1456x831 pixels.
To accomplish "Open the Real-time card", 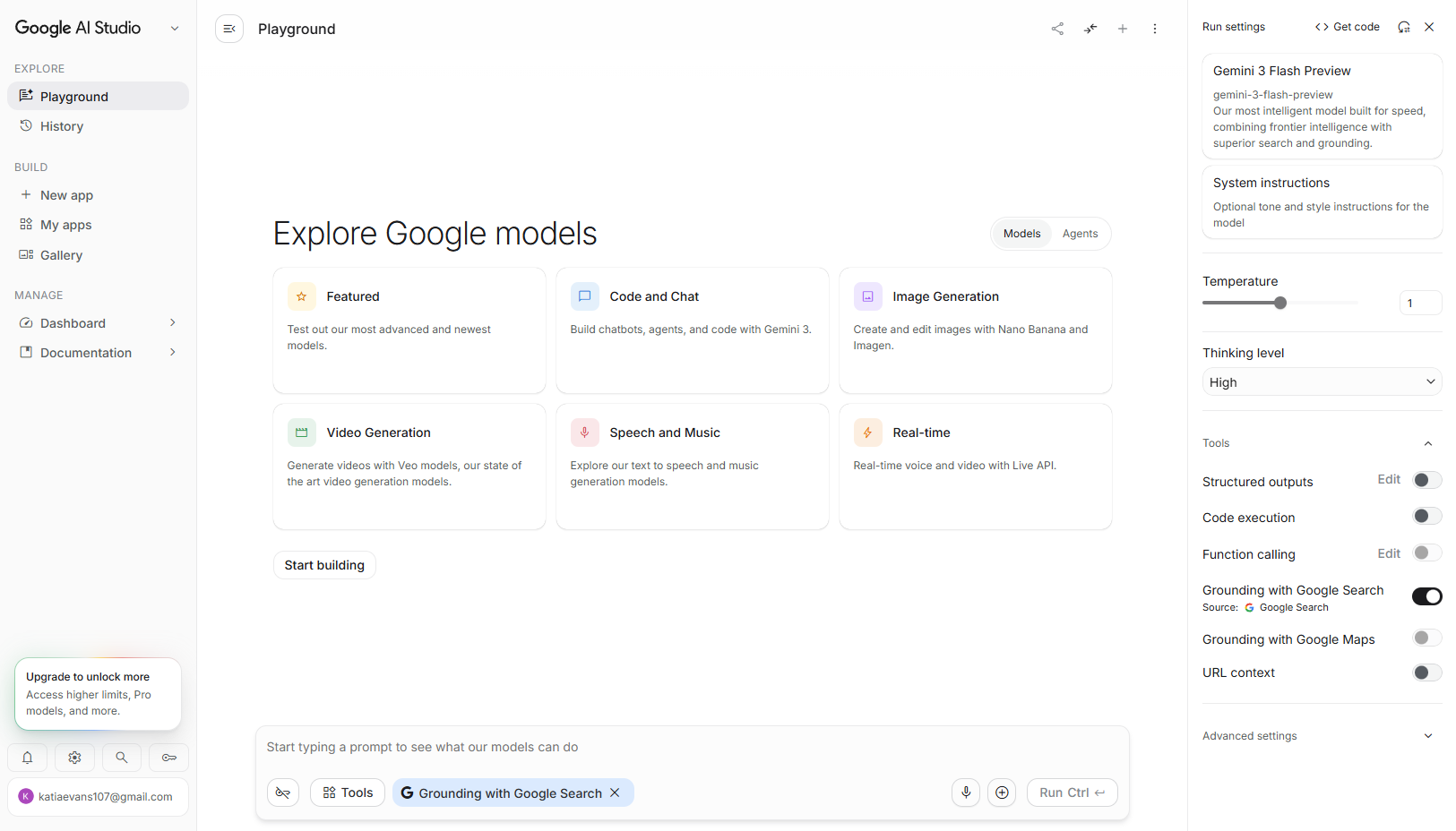I will tap(976, 467).
